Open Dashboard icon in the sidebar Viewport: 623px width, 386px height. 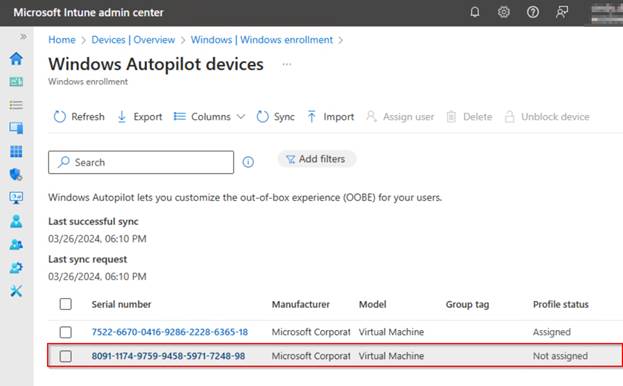pos(16,81)
